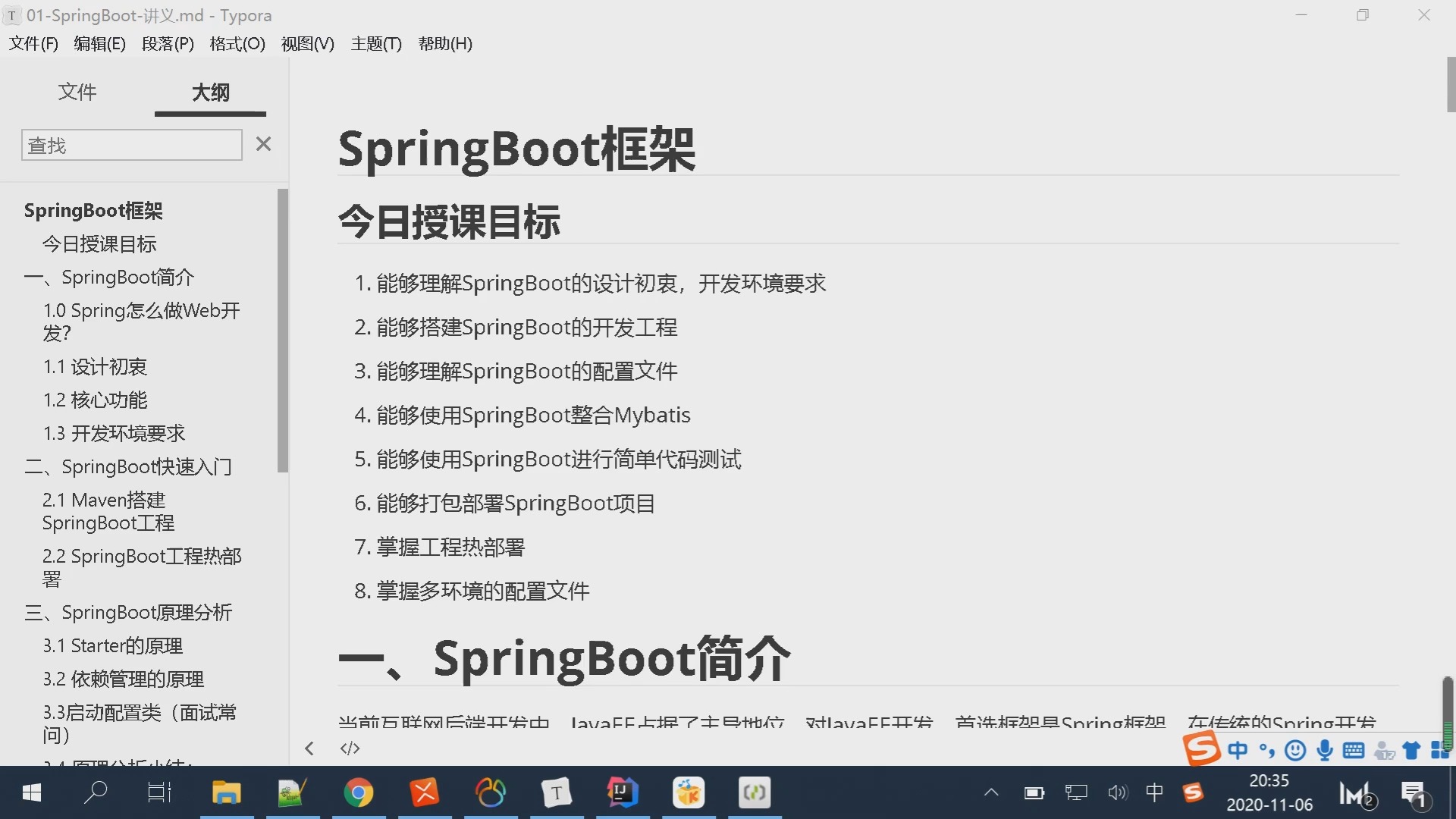Image resolution: width=1456 pixels, height=819 pixels.
Task: Jump to 一、SpringBoot简介 in outline
Action: [109, 278]
